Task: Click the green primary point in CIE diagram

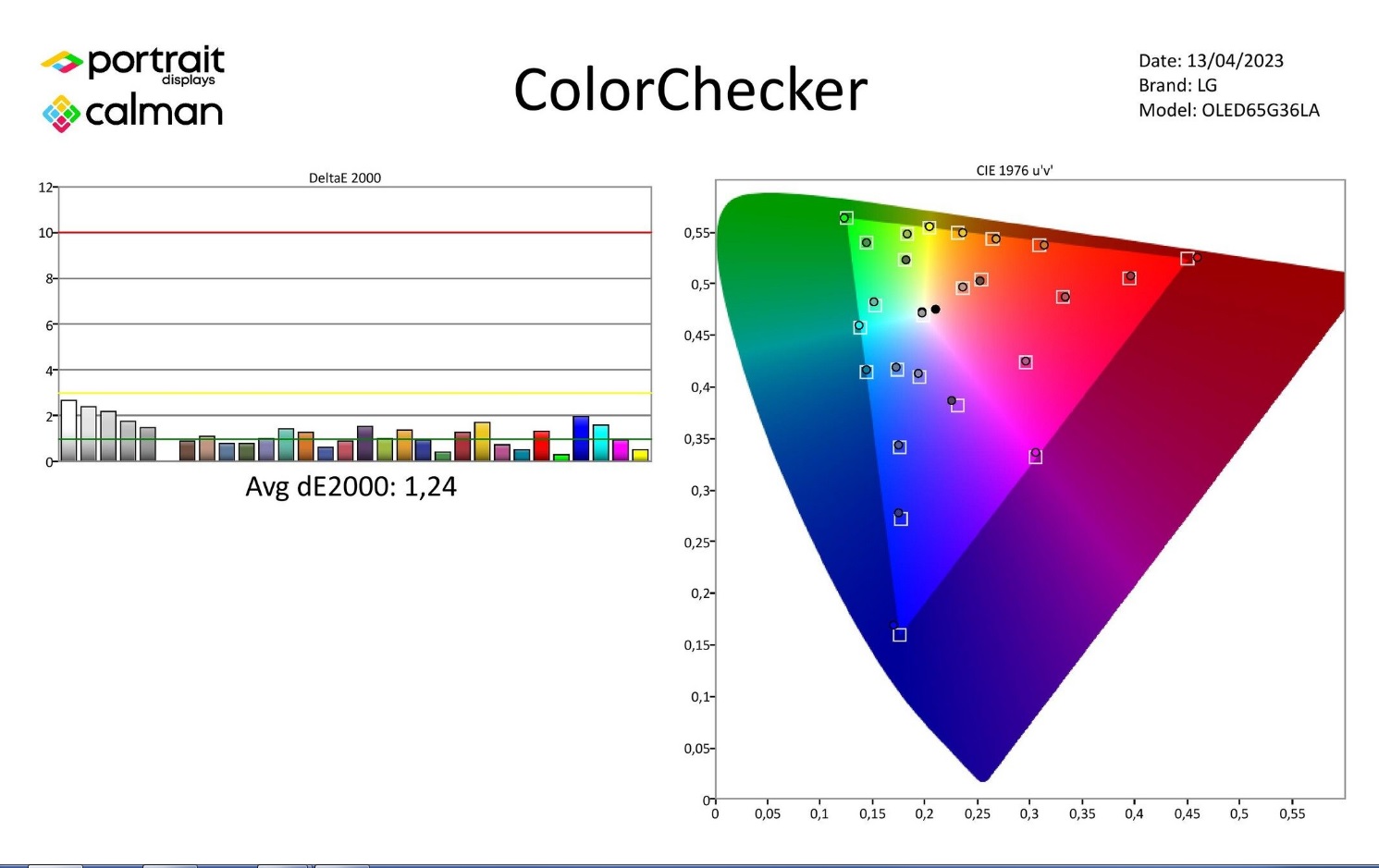Action: coord(844,218)
